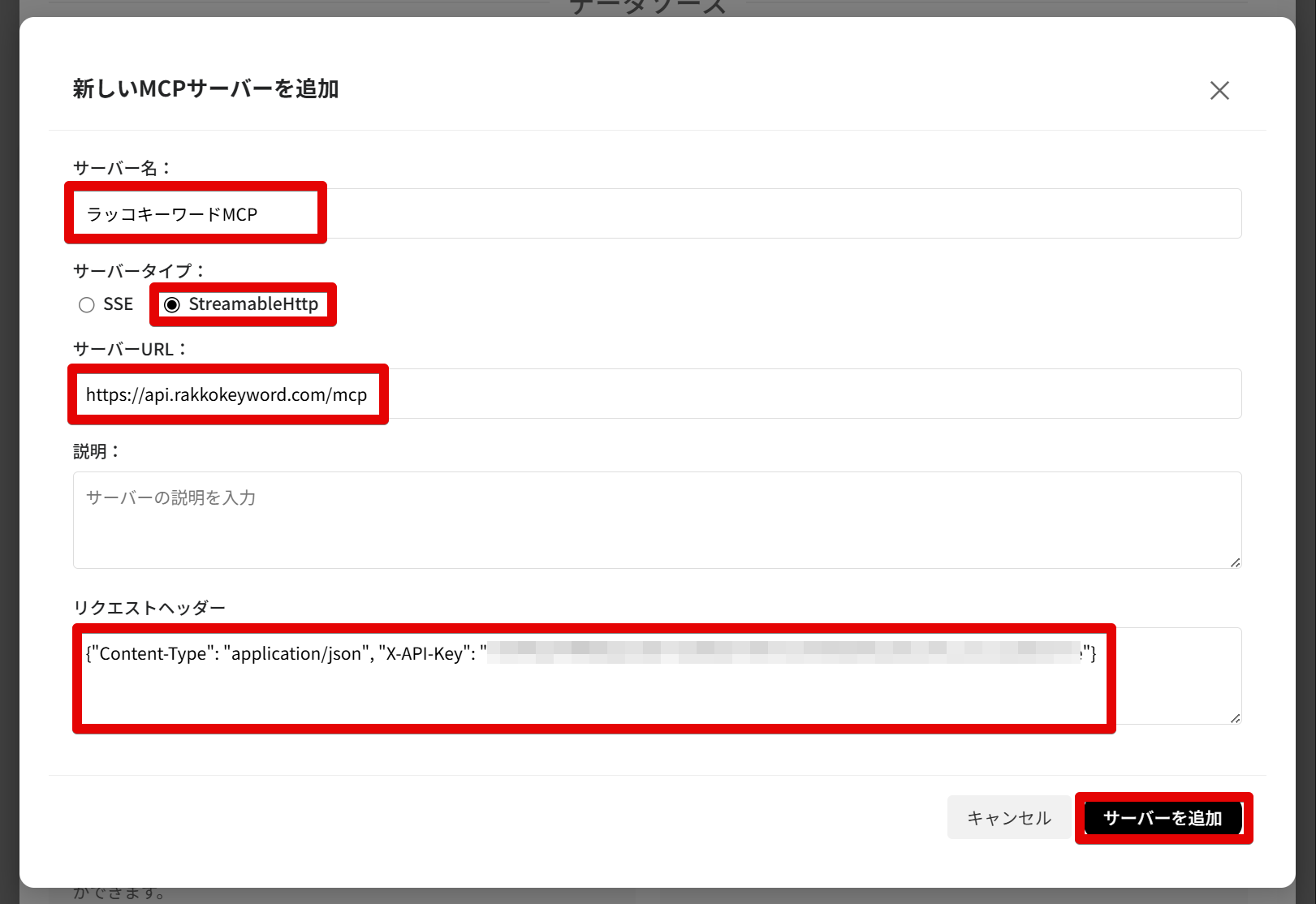This screenshot has height=904, width=1316.
Task: Click the キャンセル button
Action: [1009, 817]
